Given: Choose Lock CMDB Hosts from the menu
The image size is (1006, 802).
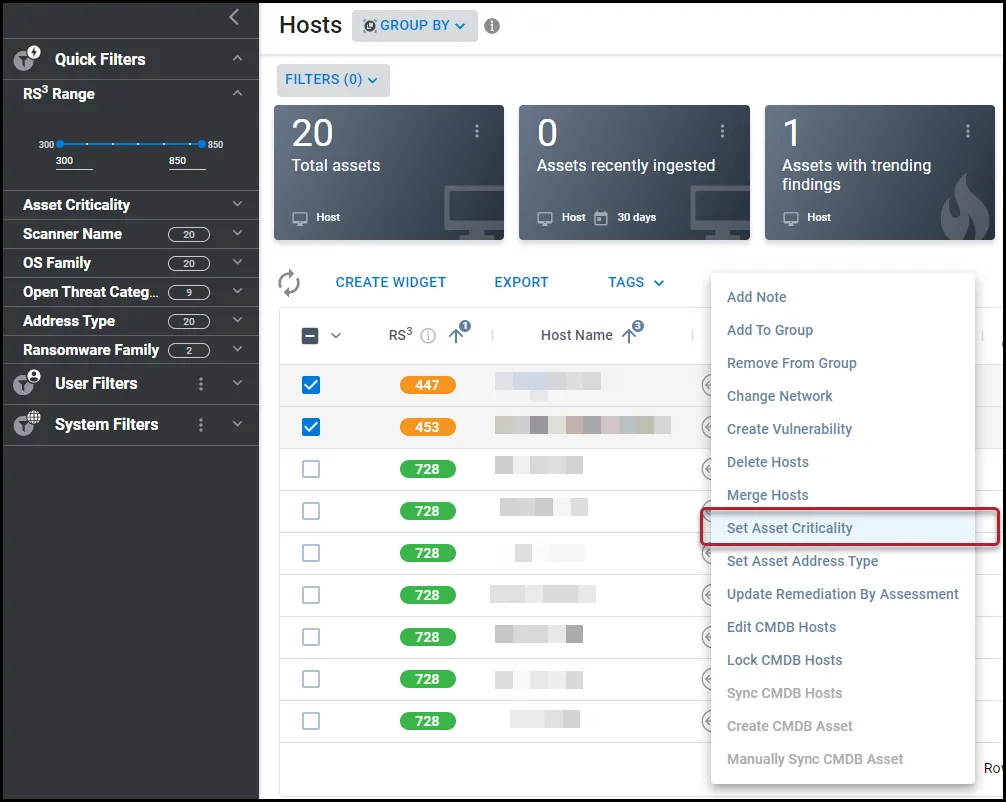Looking at the screenshot, I should [x=843, y=660].
